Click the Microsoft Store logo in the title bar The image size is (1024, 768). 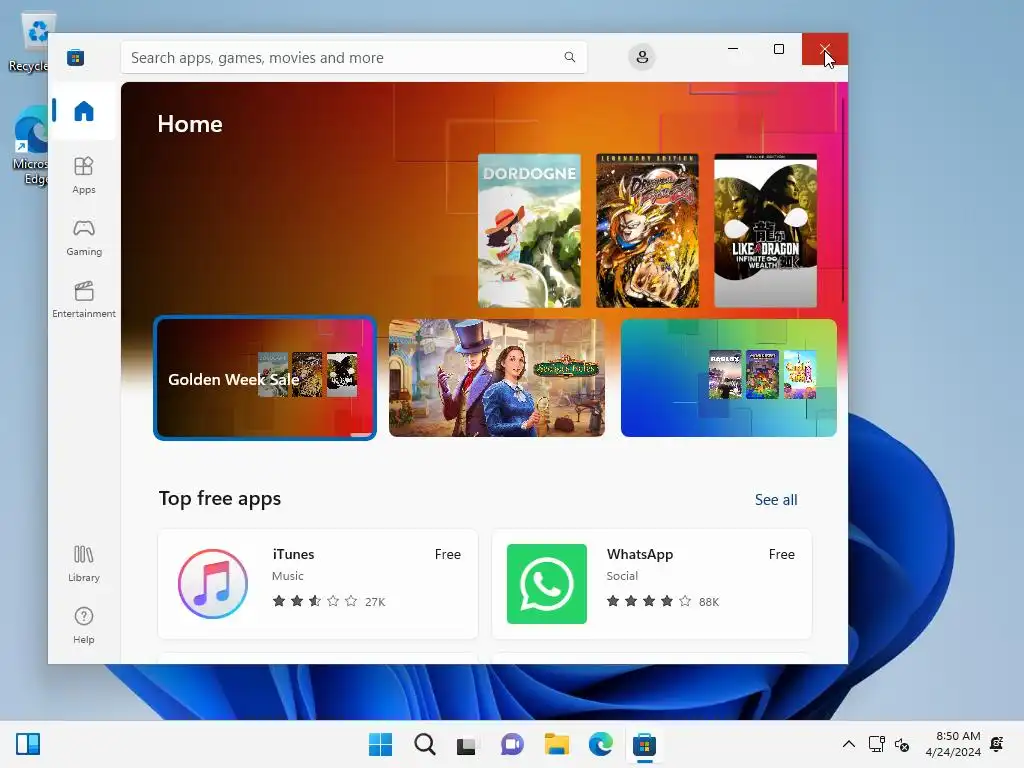tap(76, 57)
